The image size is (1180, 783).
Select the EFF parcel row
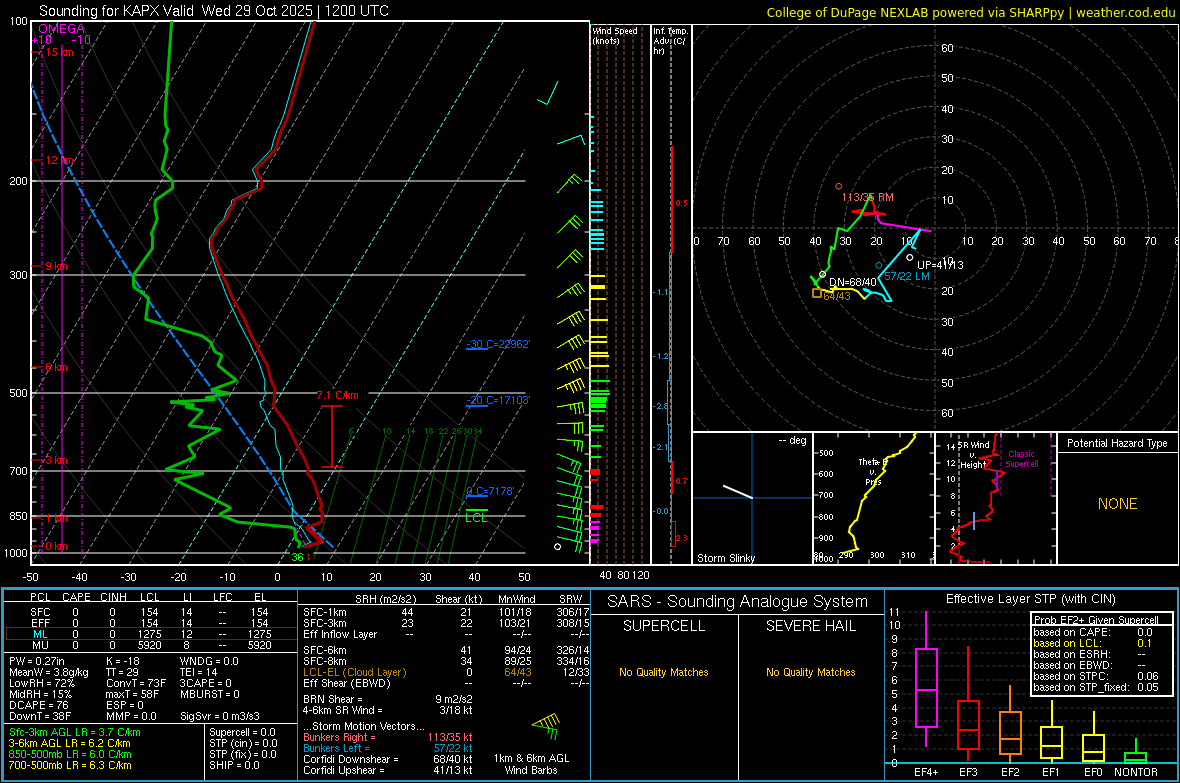[x=151, y=623]
